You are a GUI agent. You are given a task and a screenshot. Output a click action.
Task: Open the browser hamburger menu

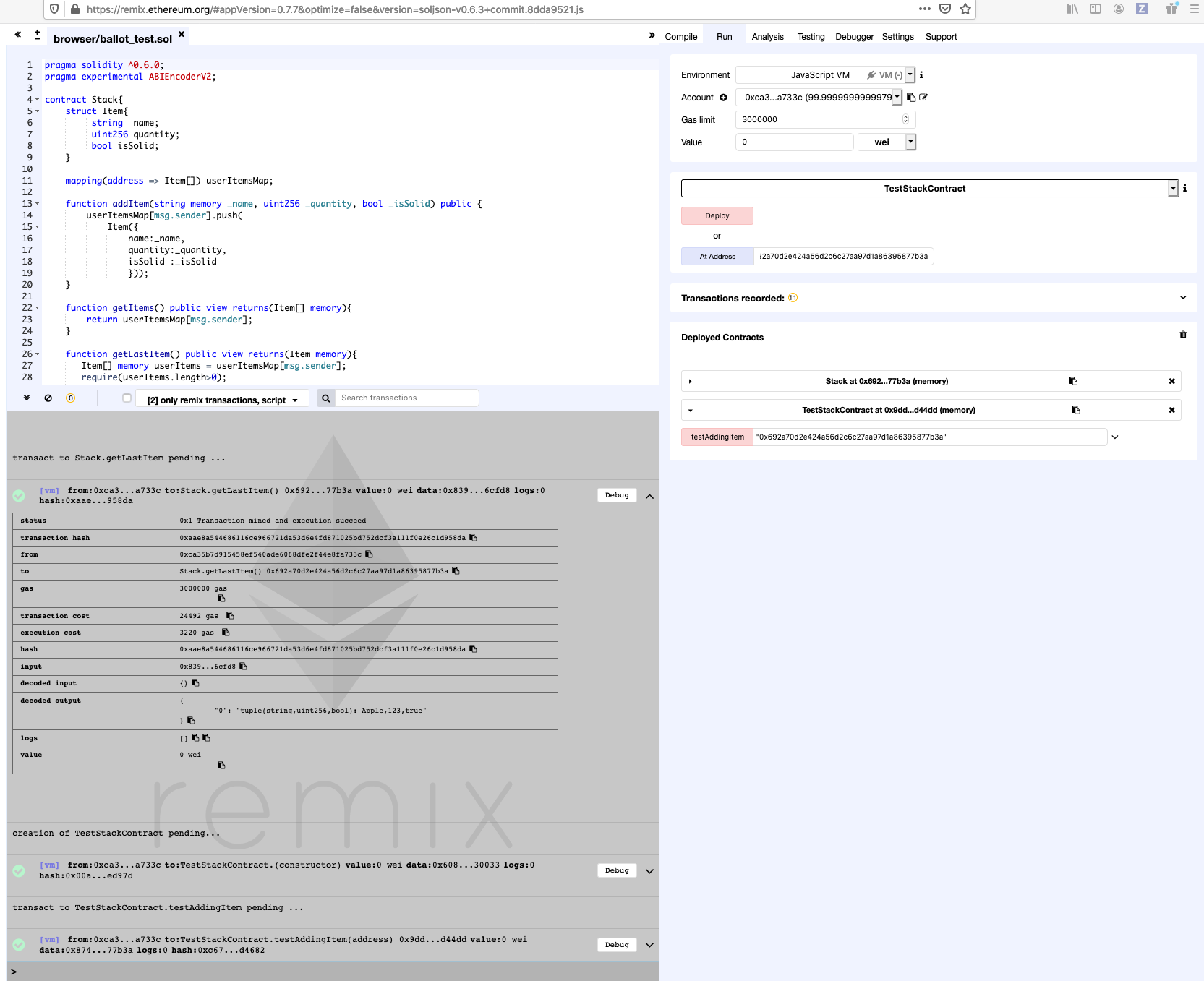pos(1195,9)
